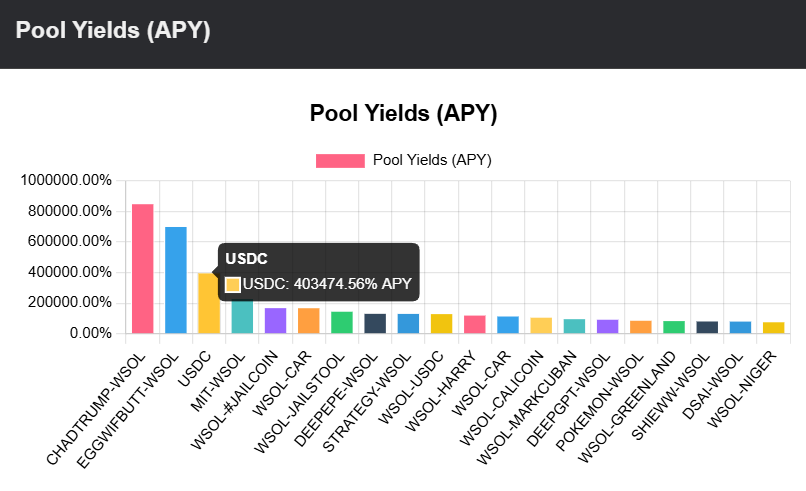Screen dimensions: 806x491
Task: Click the dark DEEPEPE-WSOL bar
Action: pos(375,323)
